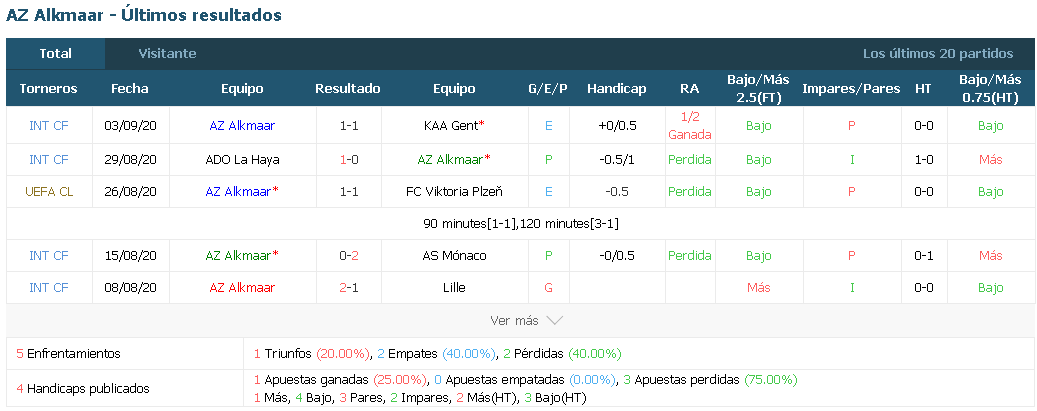Click the Impares/Pares column header
The image size is (1037, 411).
[851, 89]
